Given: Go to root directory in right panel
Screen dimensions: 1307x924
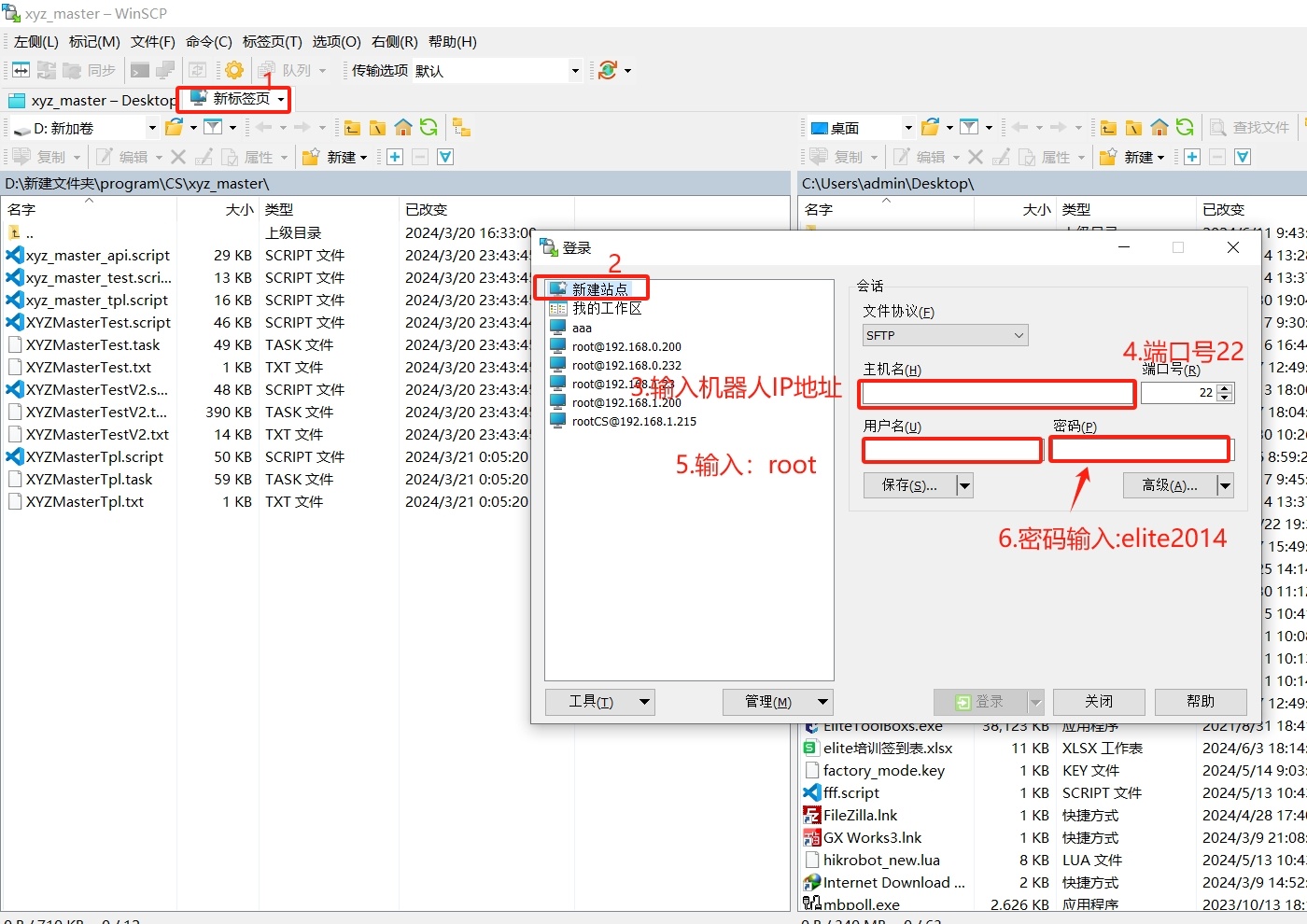Looking at the screenshot, I should click(1133, 128).
